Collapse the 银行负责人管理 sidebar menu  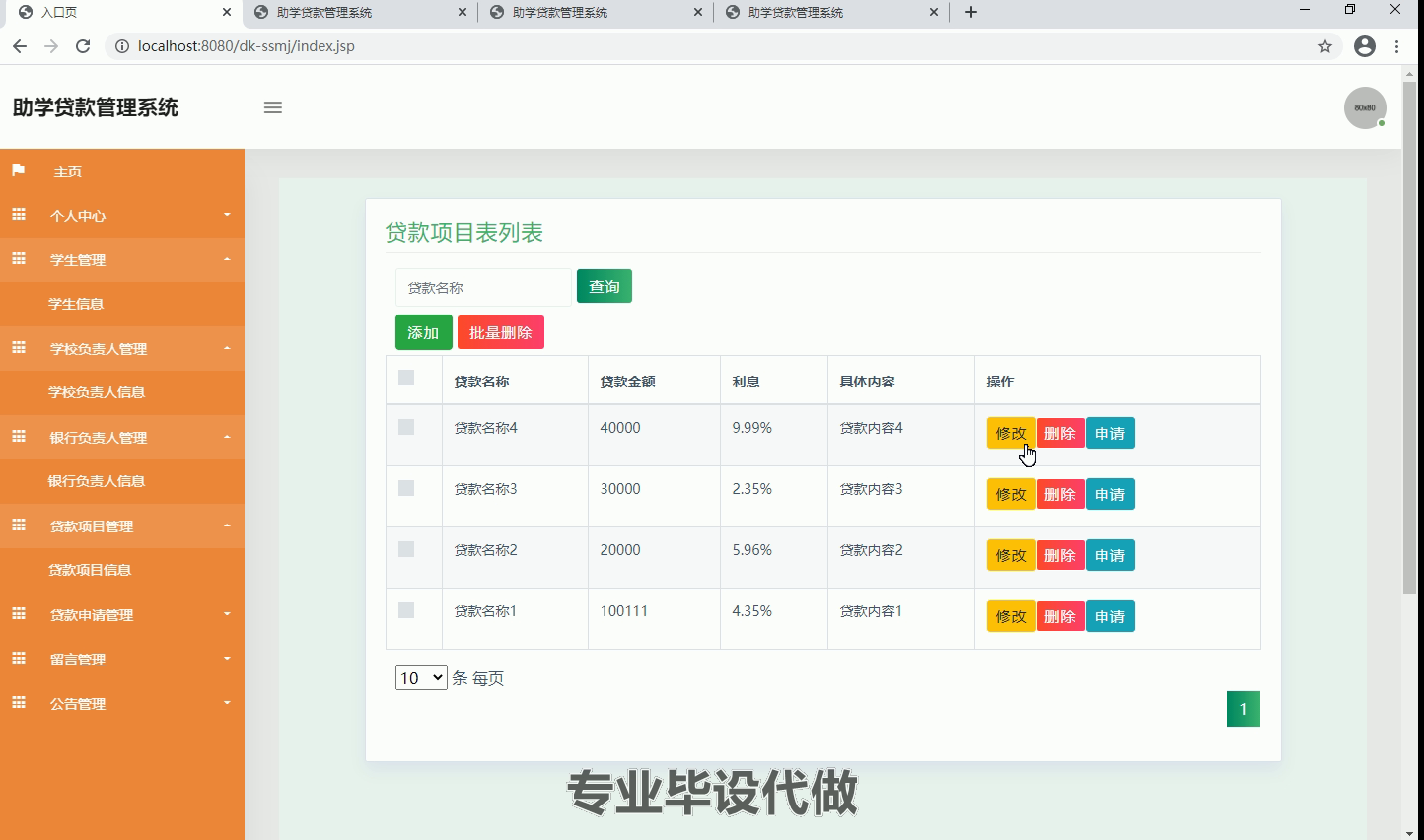point(122,437)
